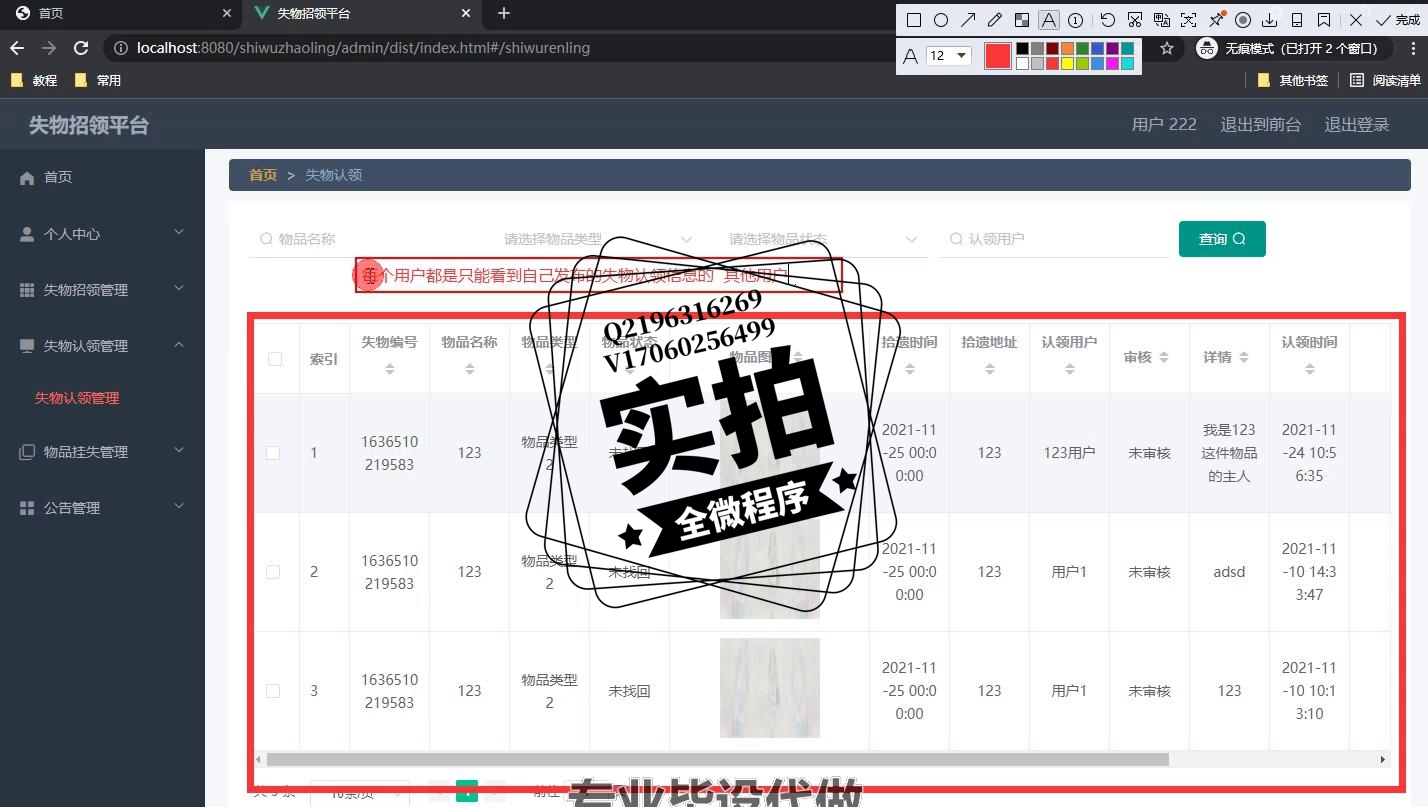This screenshot has width=1428, height=807.
Task: Open the row 3 item image
Action: 769,688
